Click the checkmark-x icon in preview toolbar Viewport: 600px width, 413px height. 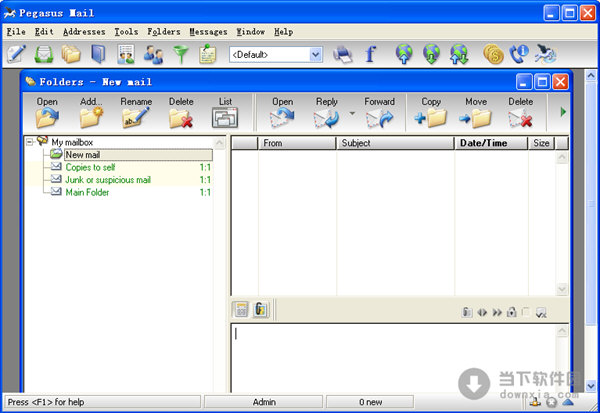pyautogui.click(x=541, y=313)
